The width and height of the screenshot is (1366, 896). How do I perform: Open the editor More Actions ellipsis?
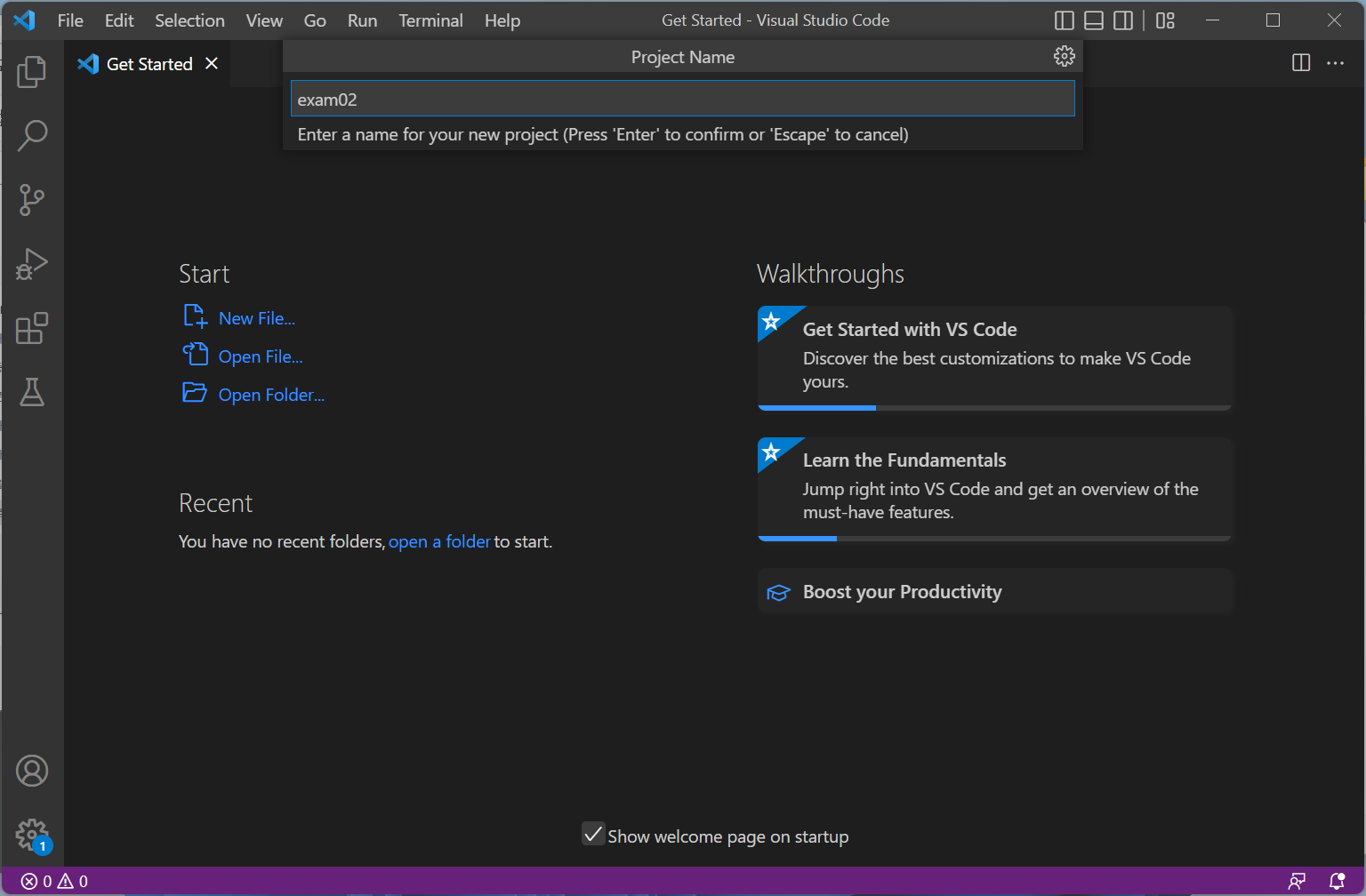point(1335,62)
